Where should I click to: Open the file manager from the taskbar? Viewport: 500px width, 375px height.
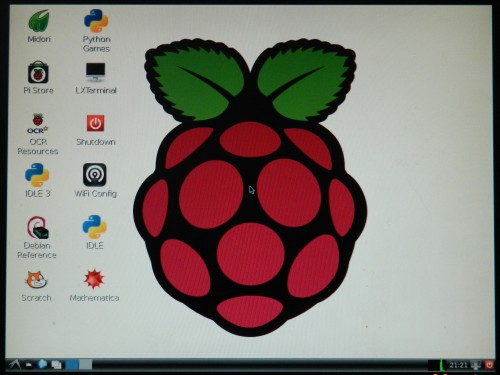point(29,365)
